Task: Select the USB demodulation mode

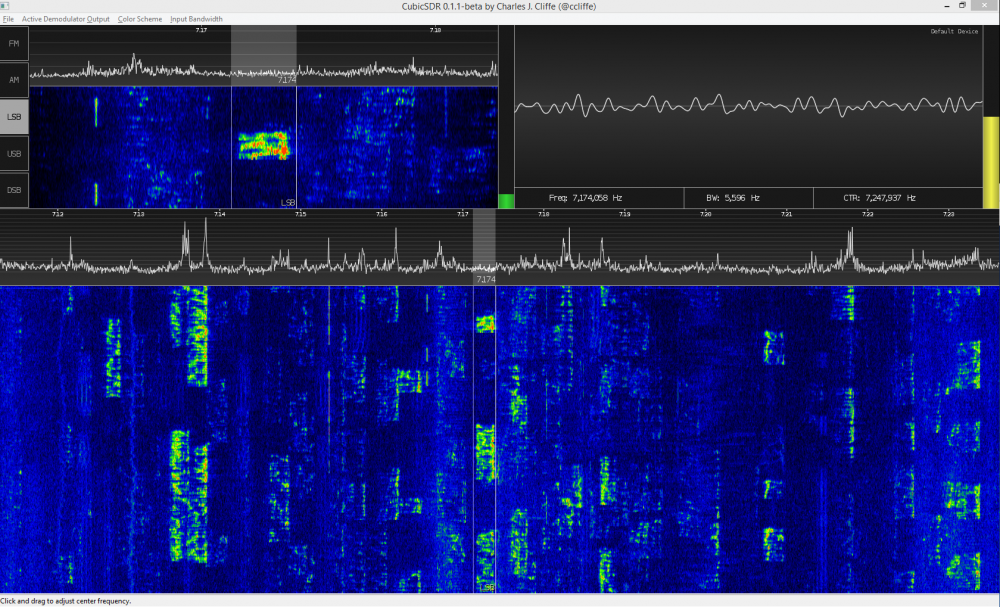Action: (14, 153)
